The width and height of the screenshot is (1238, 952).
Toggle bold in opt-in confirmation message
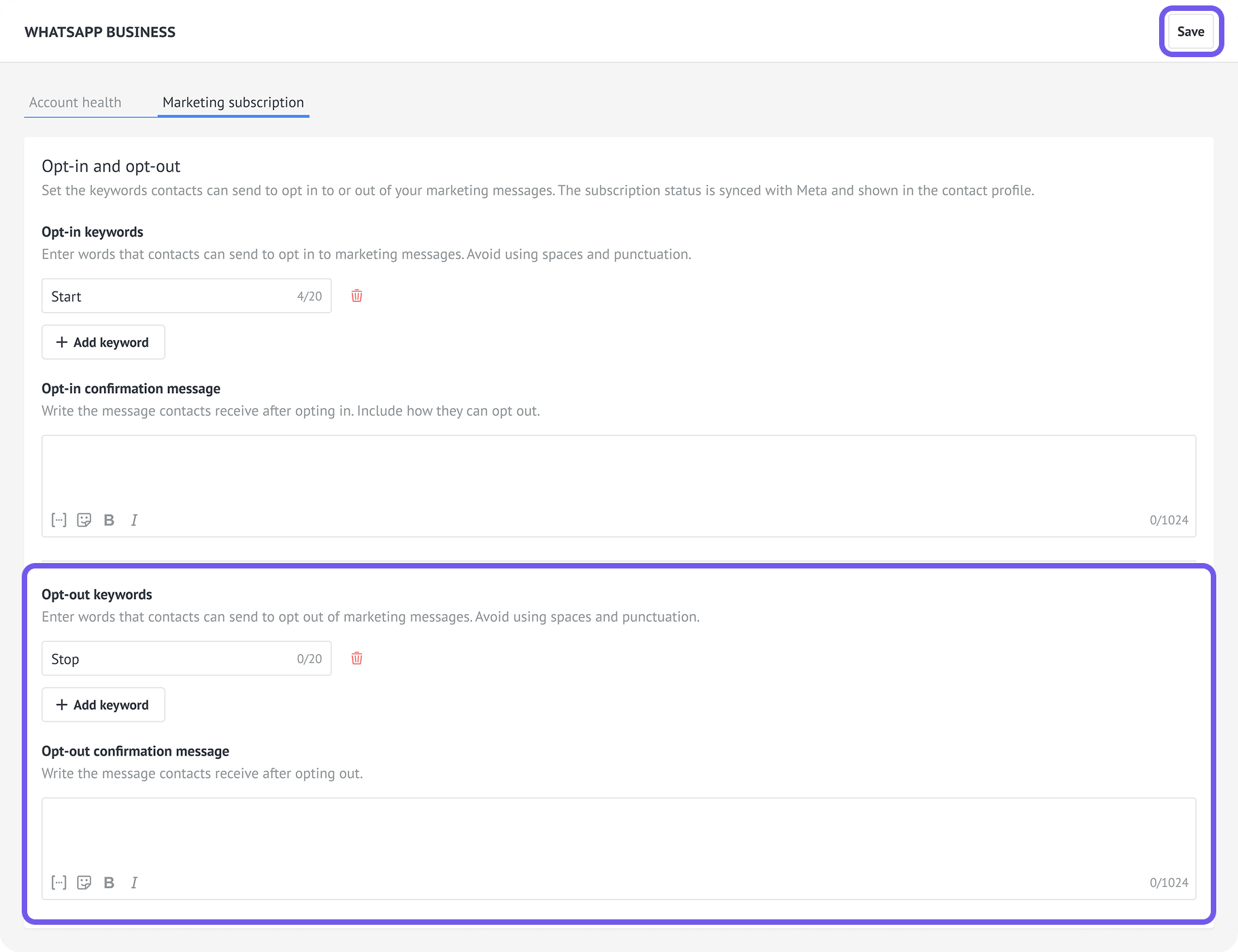(109, 520)
